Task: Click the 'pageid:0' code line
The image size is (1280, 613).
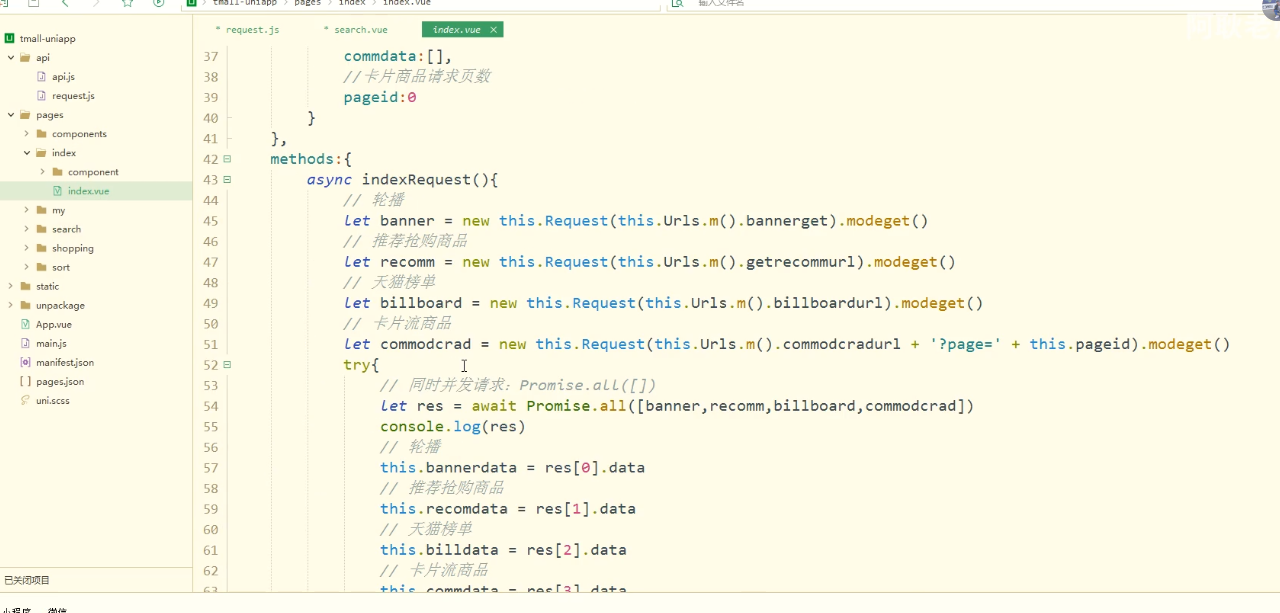Action: coord(380,98)
